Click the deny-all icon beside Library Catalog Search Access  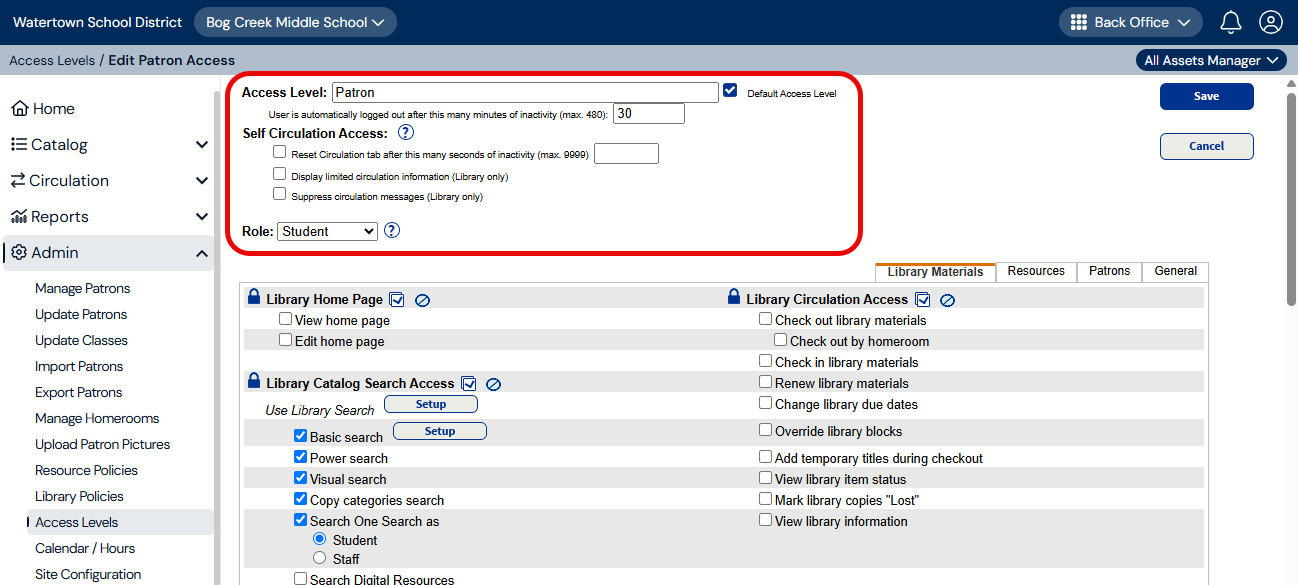click(492, 383)
